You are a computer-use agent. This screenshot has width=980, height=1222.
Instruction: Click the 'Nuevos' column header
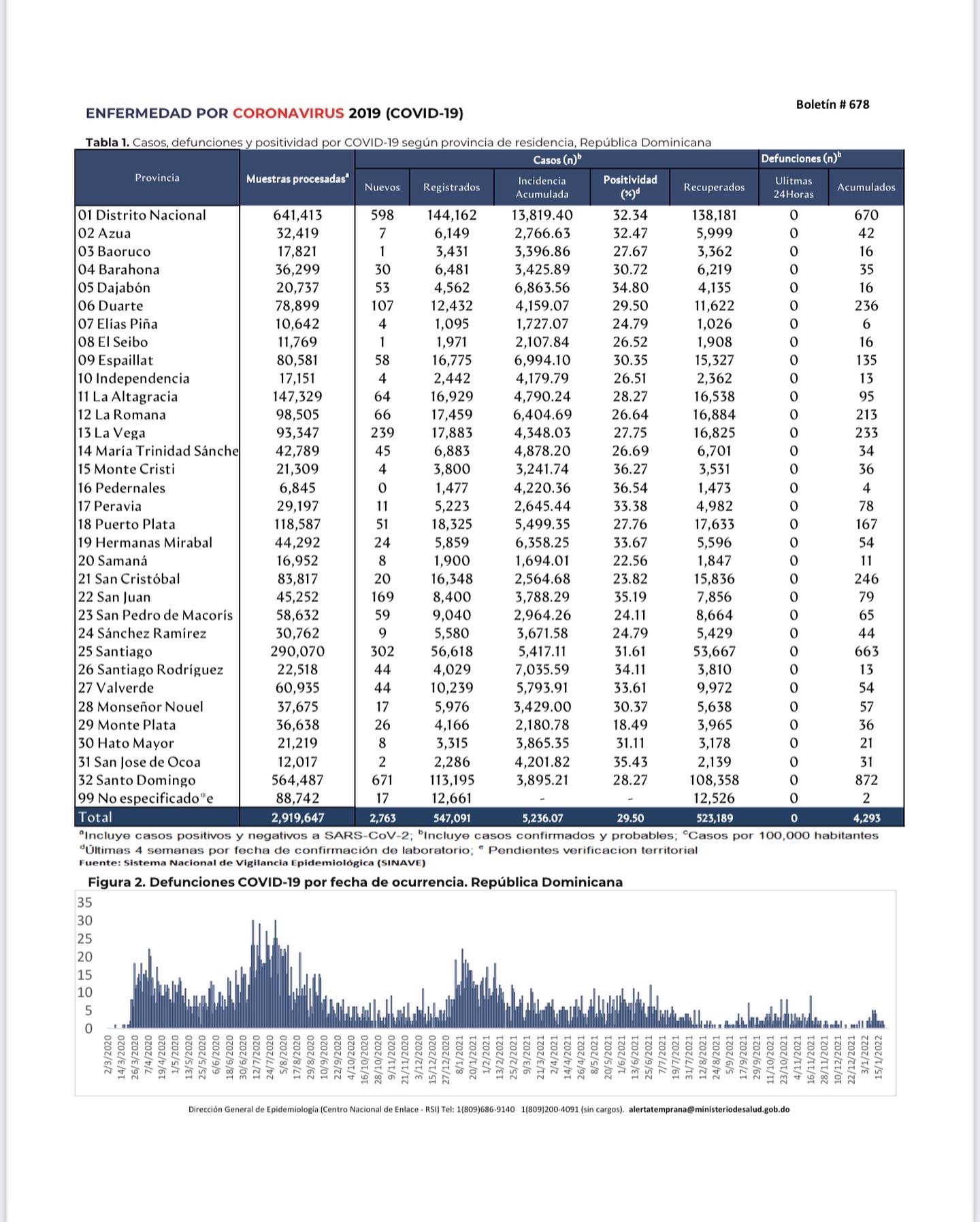click(x=382, y=187)
